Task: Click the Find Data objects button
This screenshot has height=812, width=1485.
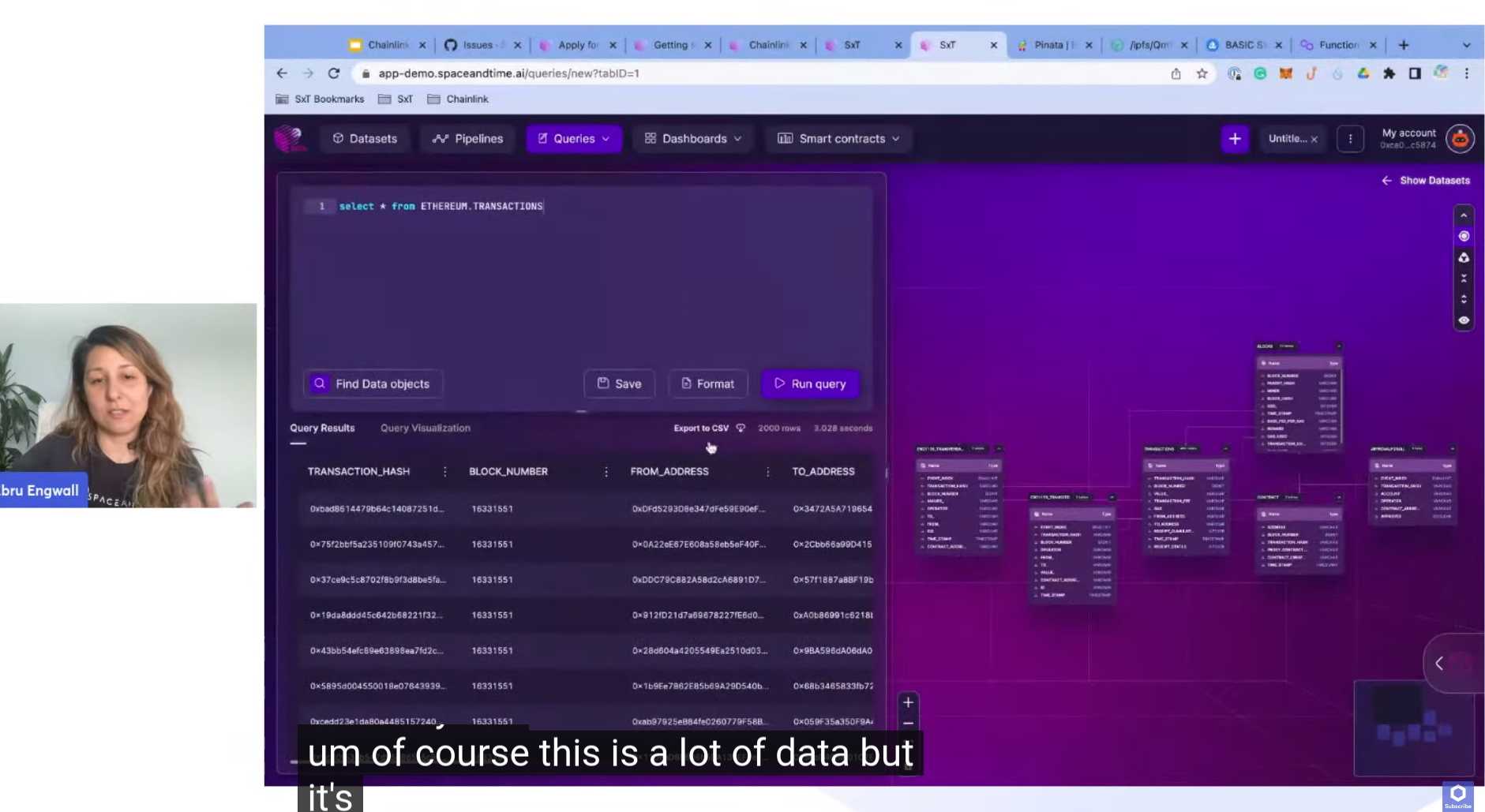Action: coord(372,384)
